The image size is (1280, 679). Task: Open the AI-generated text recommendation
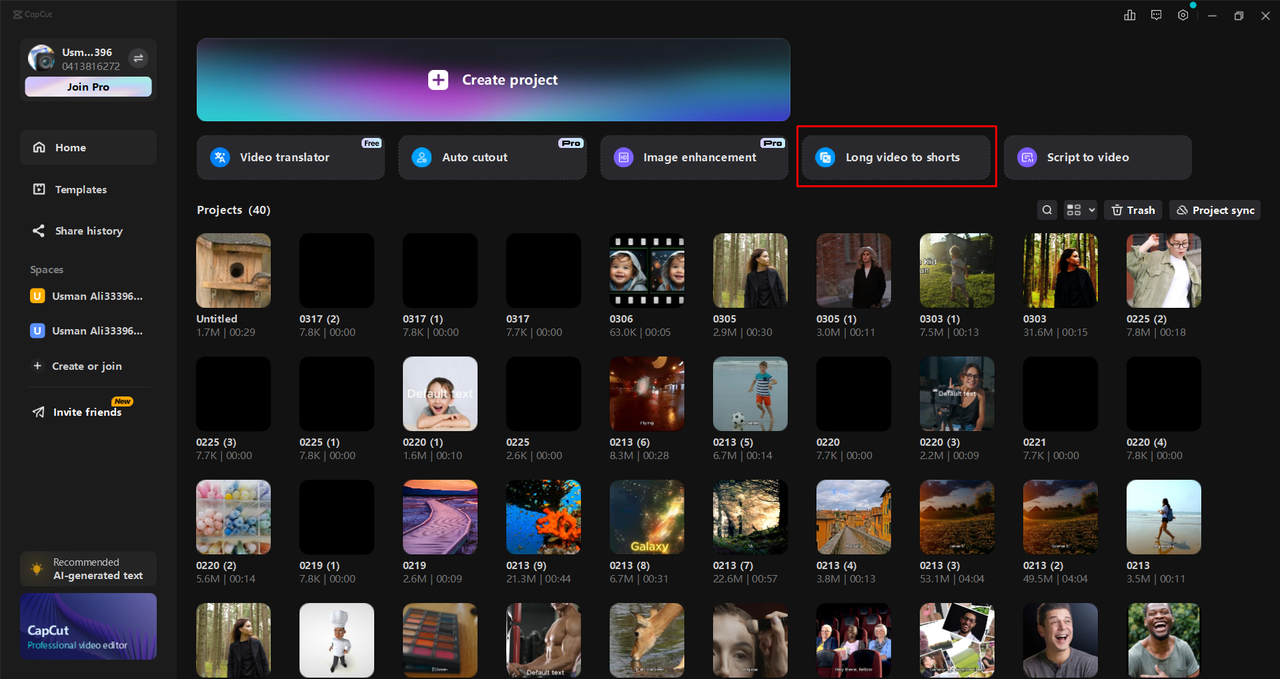pyautogui.click(x=88, y=568)
